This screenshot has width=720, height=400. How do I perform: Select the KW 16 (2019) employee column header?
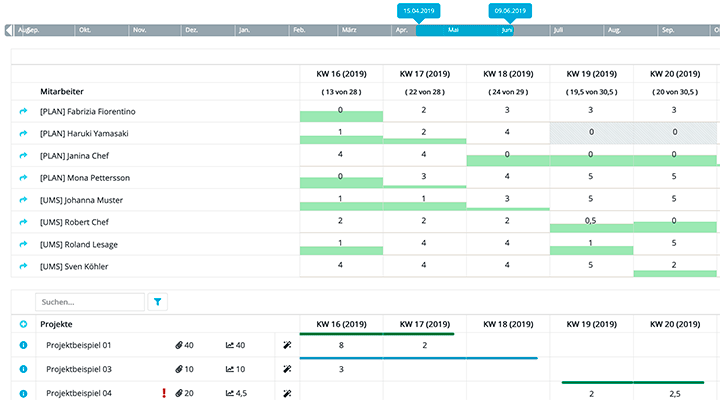point(341,73)
